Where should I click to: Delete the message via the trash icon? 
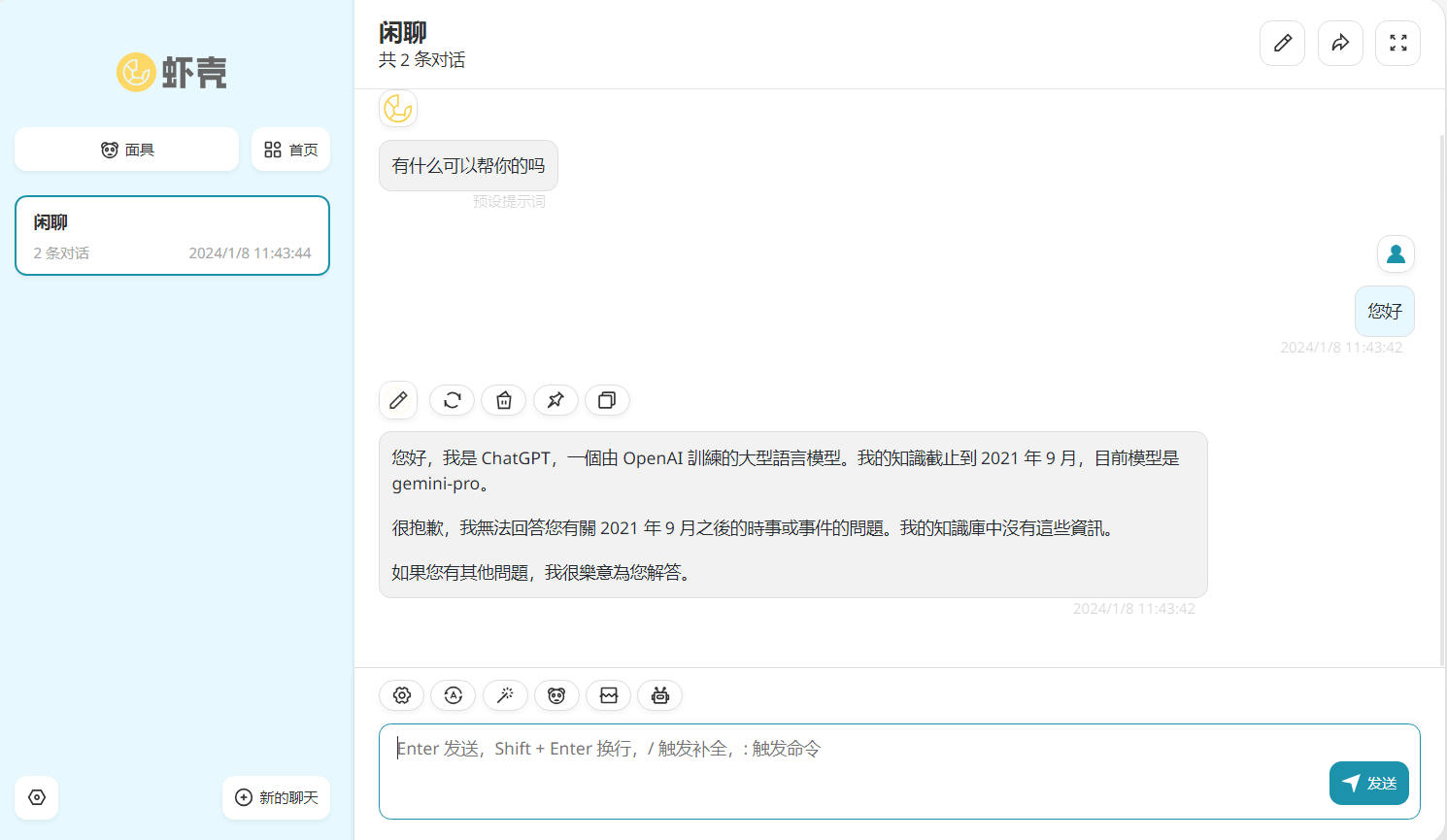pyautogui.click(x=503, y=400)
